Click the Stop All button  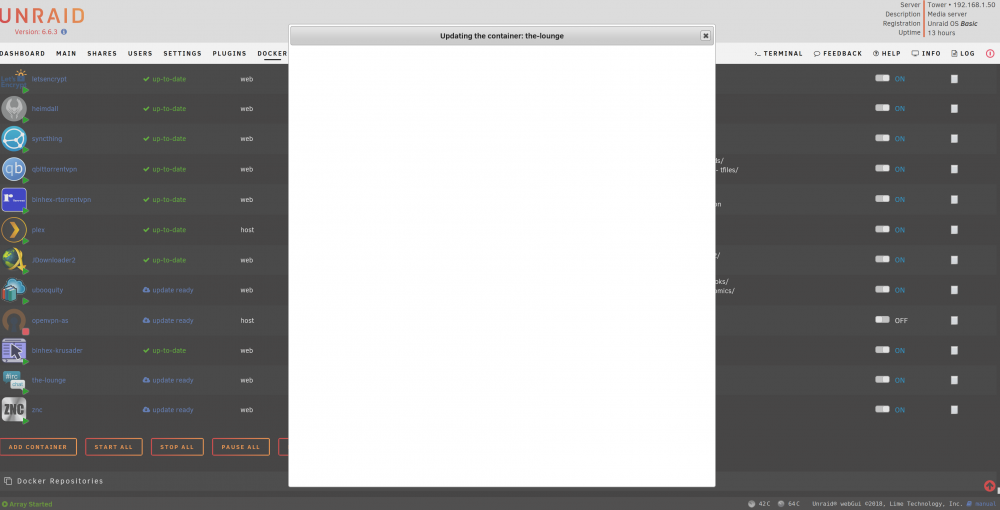(177, 447)
